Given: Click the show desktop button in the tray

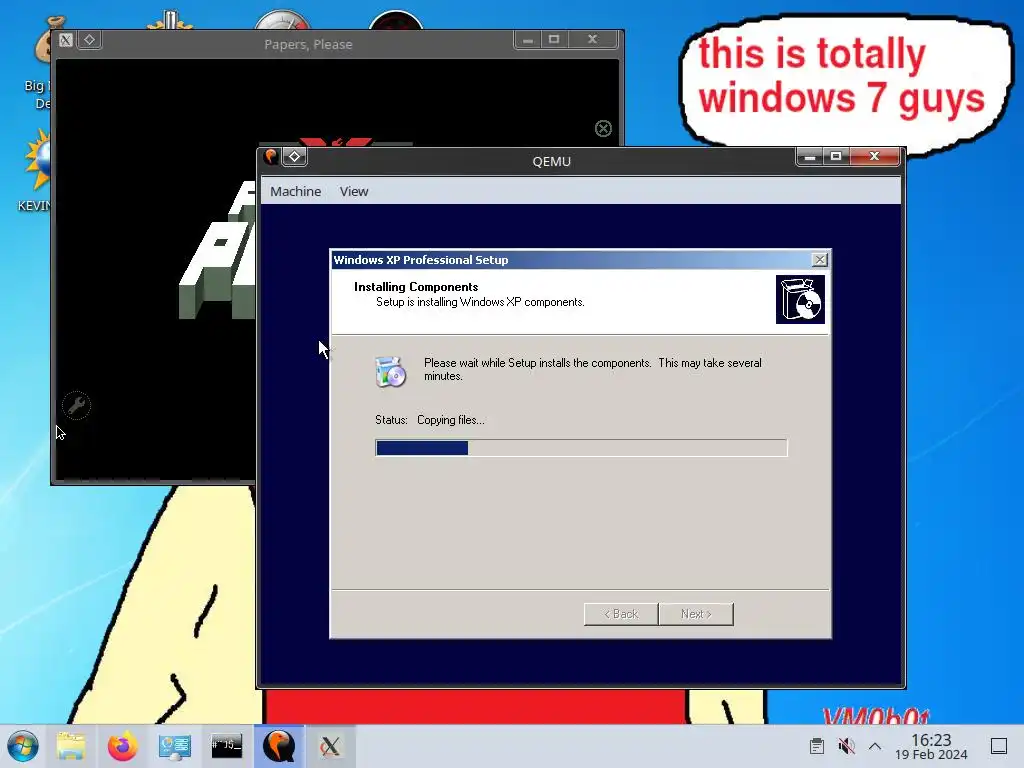Looking at the screenshot, I should [x=999, y=746].
